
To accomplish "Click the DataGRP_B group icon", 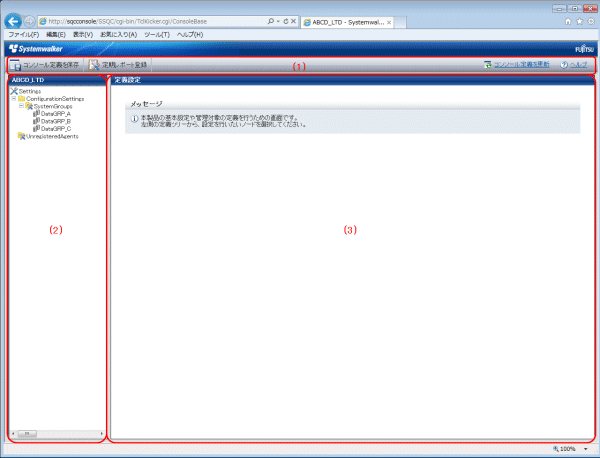I will click(36, 121).
